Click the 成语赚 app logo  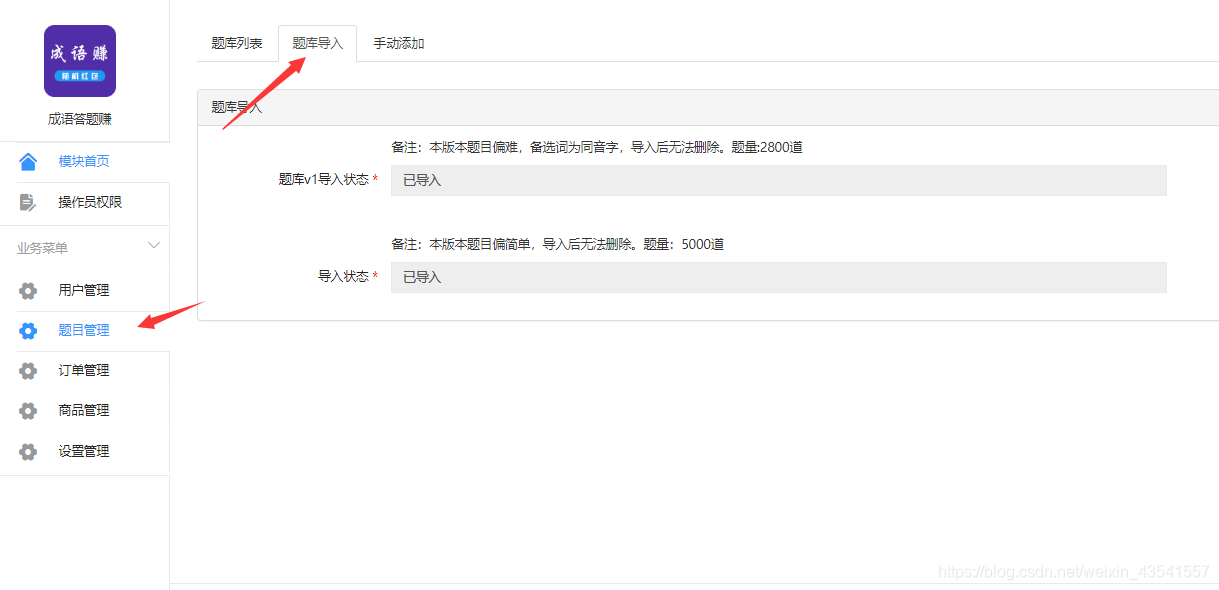[x=79, y=61]
